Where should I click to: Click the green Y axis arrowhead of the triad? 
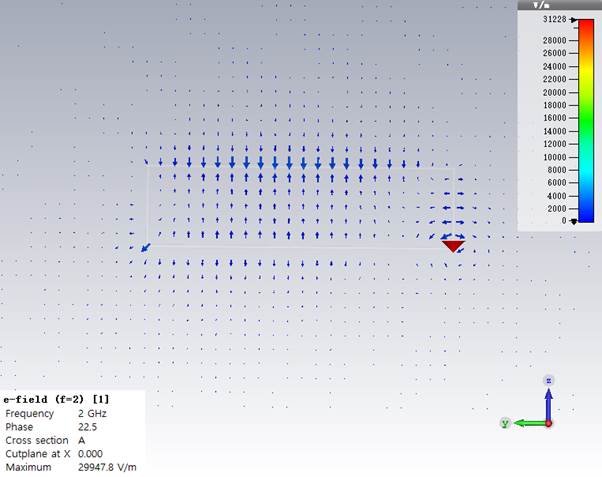507,423
